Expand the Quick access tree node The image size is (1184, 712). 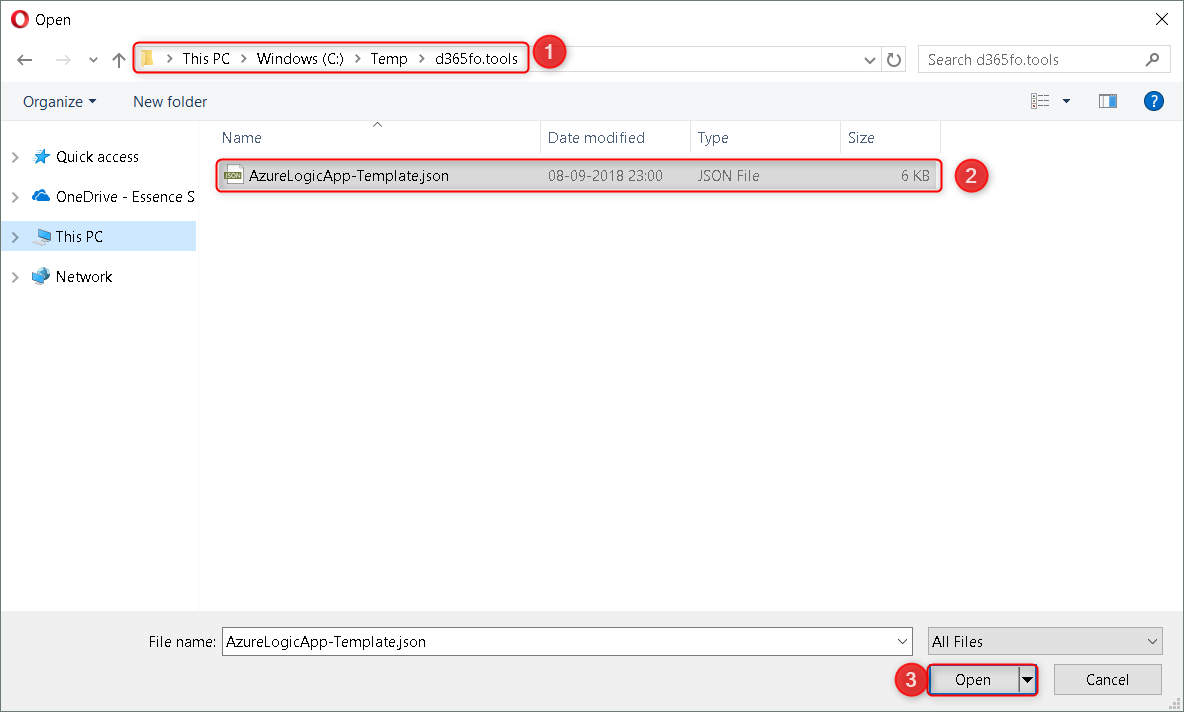15,157
